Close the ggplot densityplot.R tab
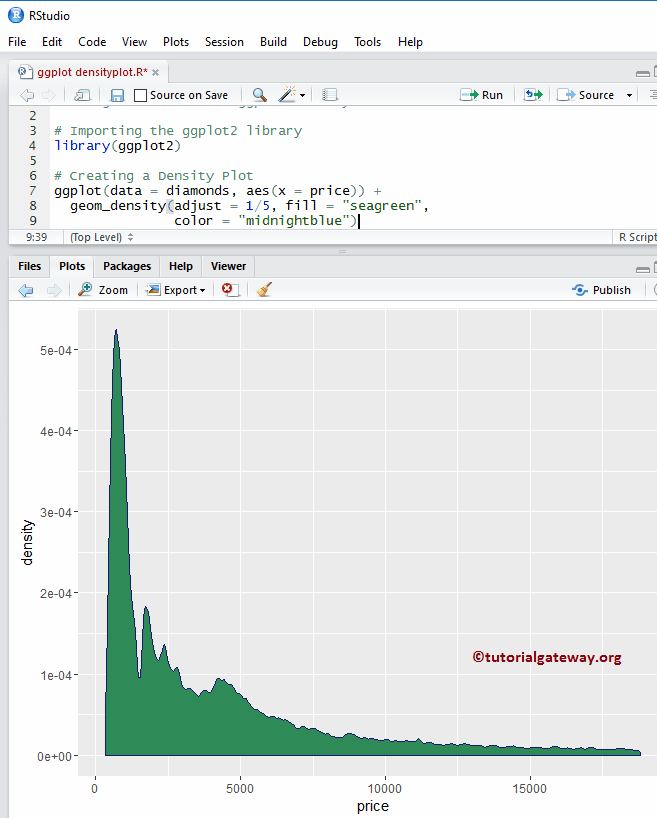This screenshot has width=657, height=818. click(156, 73)
